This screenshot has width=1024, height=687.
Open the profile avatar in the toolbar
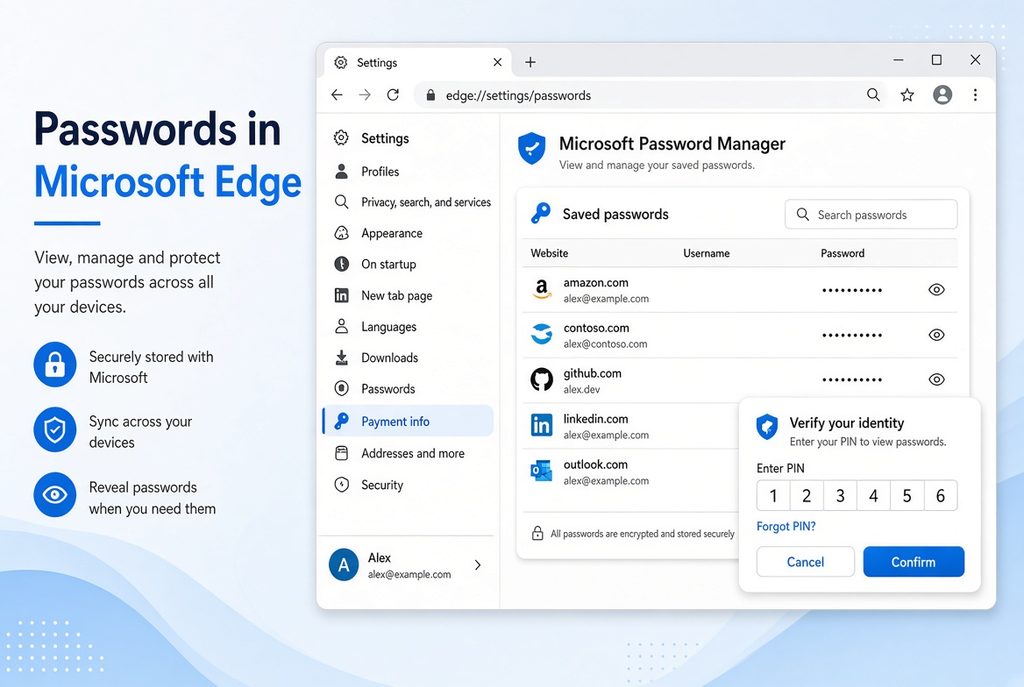coord(942,95)
